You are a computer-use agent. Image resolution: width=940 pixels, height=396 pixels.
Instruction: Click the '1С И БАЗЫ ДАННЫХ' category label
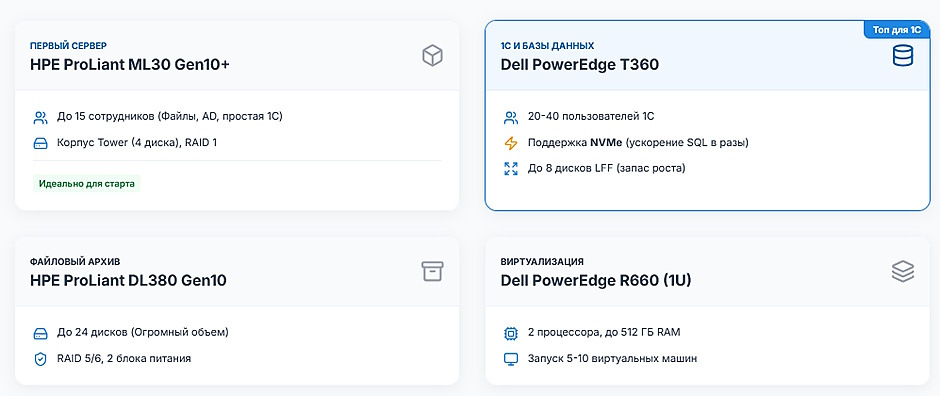click(547, 46)
